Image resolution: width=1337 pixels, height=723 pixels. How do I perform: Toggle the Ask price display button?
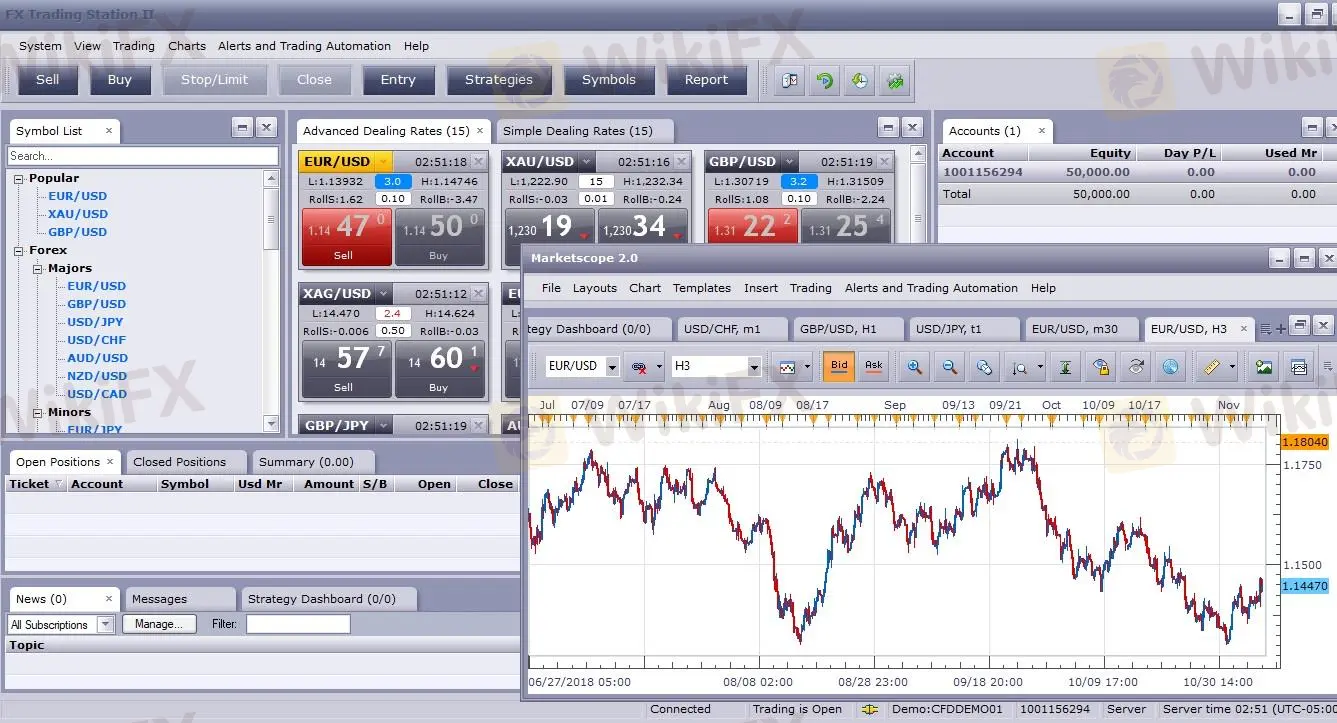[873, 366]
